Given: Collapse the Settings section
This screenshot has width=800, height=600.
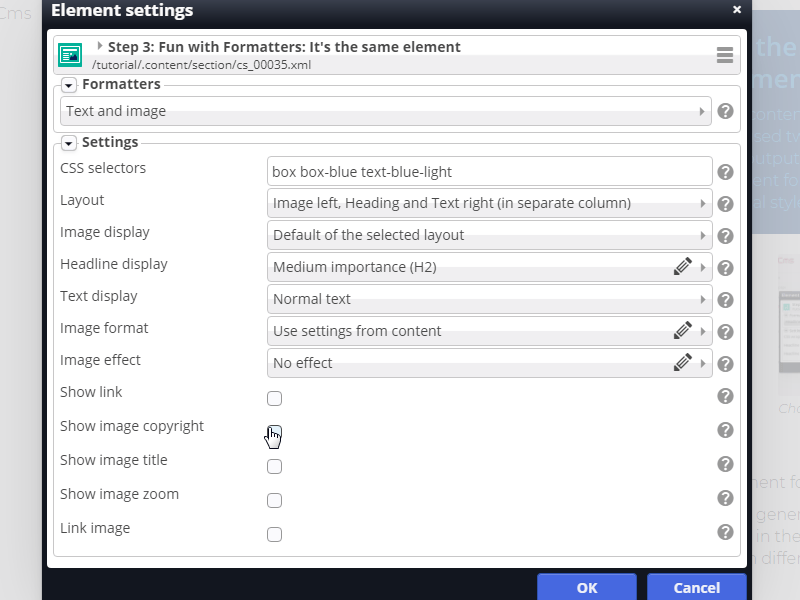Looking at the screenshot, I should point(68,143).
